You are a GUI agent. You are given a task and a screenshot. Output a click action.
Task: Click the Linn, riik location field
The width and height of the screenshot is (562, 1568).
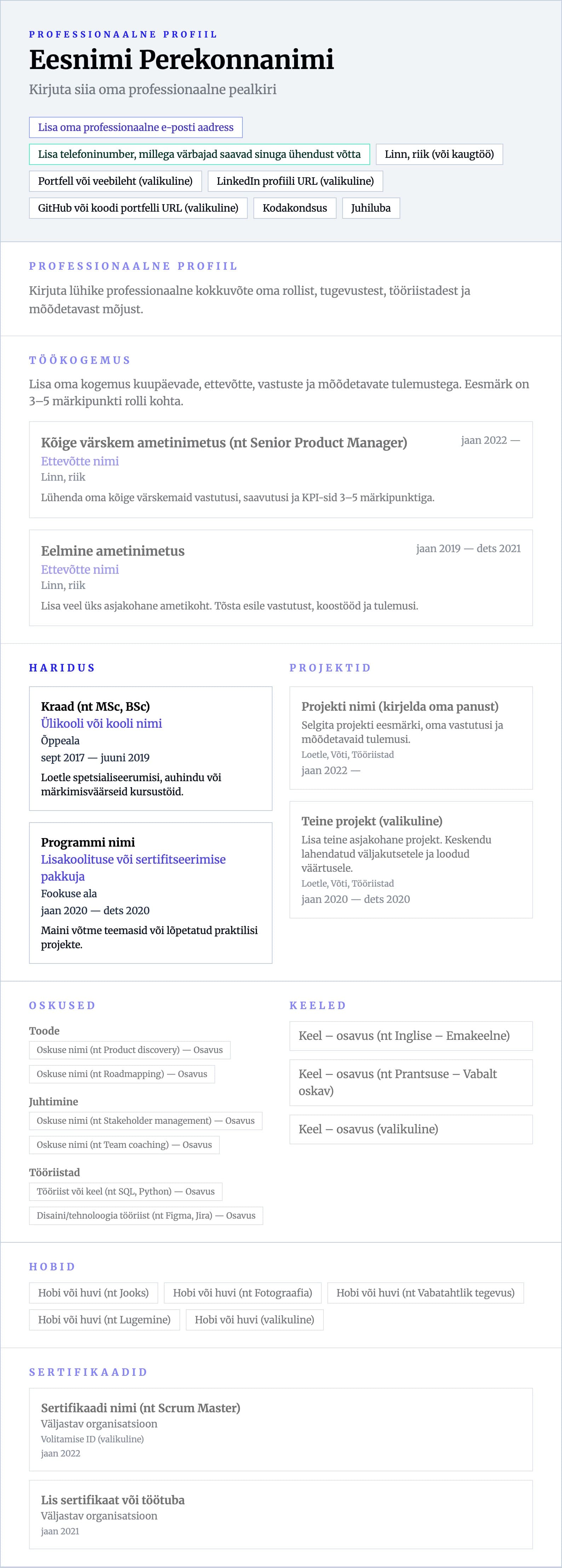coord(439,154)
